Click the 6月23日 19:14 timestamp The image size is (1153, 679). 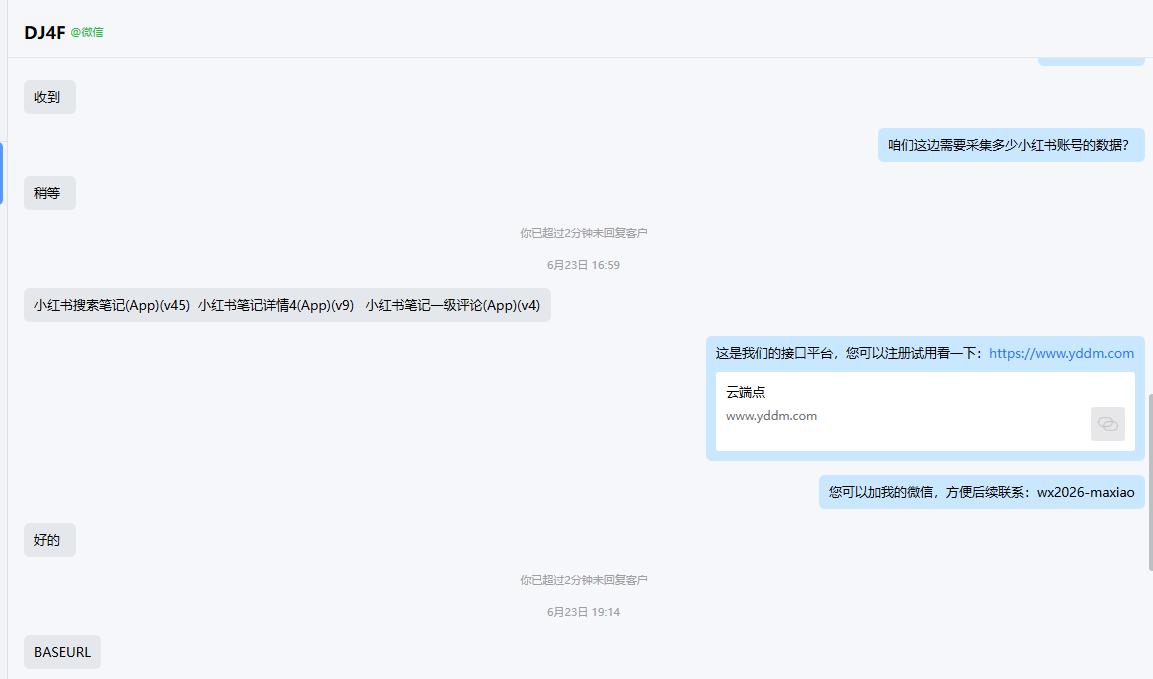(583, 612)
